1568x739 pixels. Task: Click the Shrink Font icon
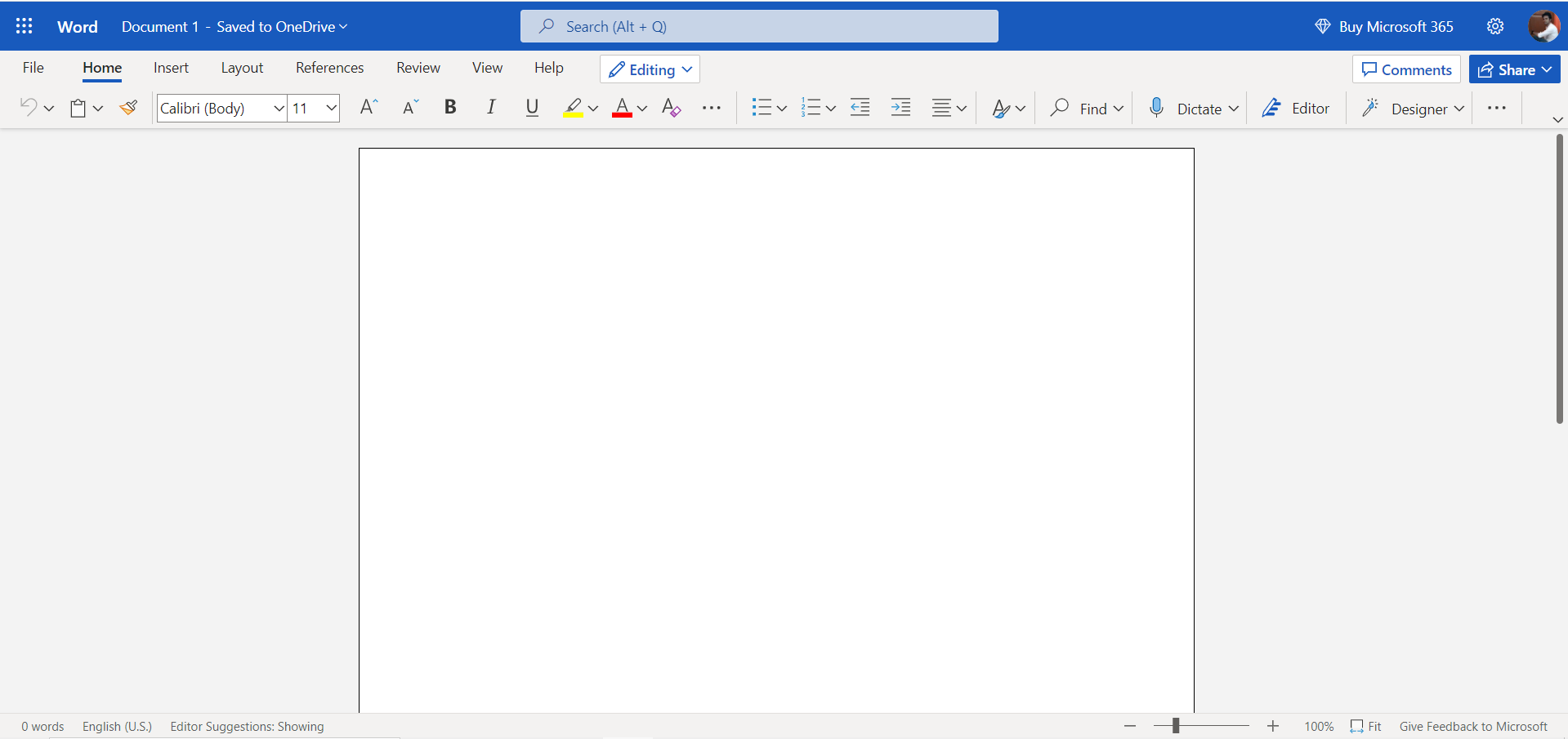point(410,108)
